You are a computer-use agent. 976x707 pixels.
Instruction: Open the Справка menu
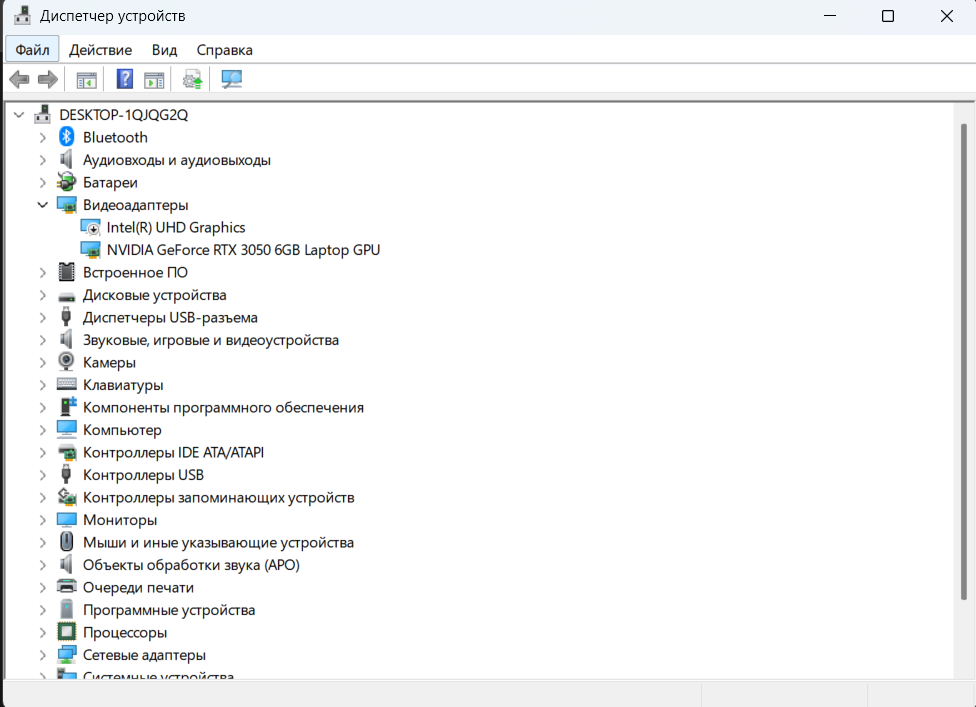[x=225, y=50]
